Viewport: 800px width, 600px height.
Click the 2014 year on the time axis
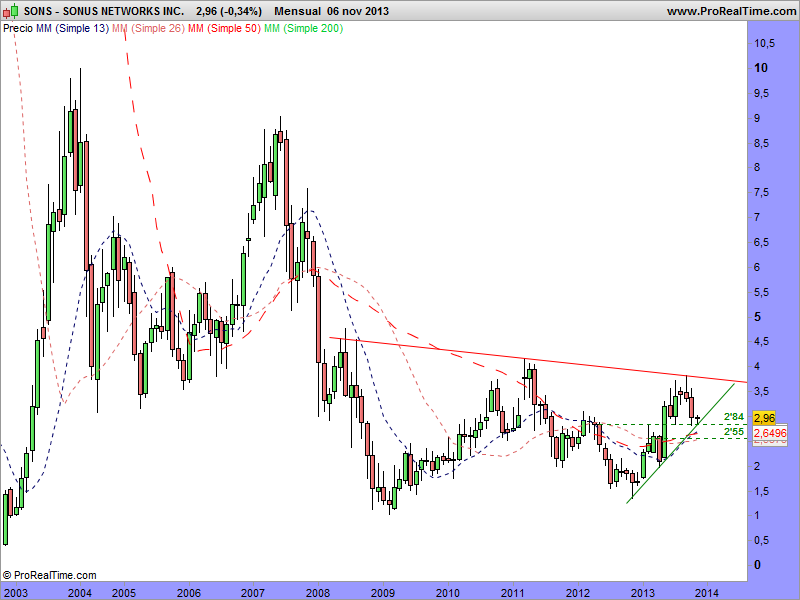[707, 593]
